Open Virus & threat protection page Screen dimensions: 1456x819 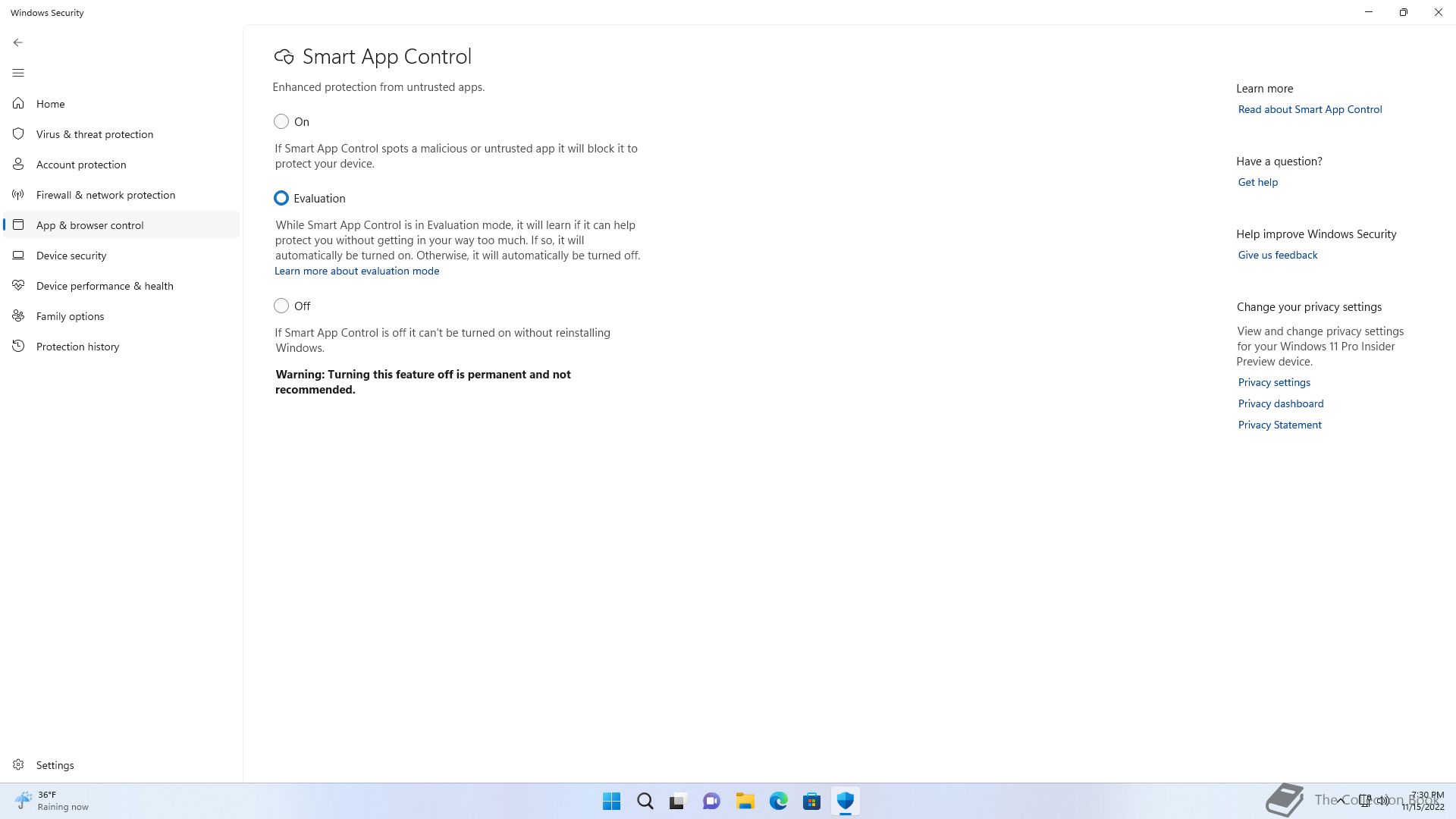121,133
